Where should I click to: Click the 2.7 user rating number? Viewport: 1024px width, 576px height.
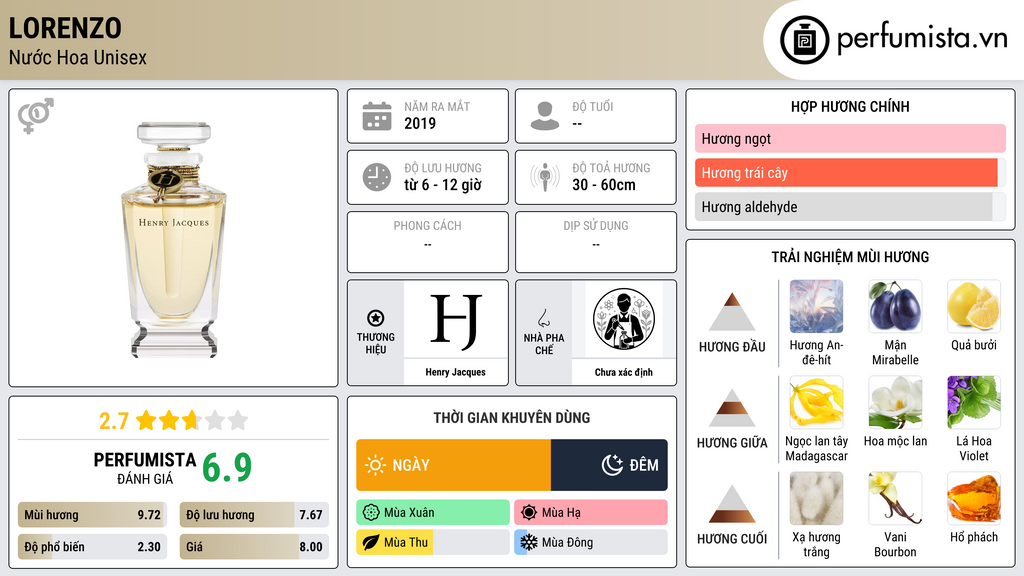(114, 421)
